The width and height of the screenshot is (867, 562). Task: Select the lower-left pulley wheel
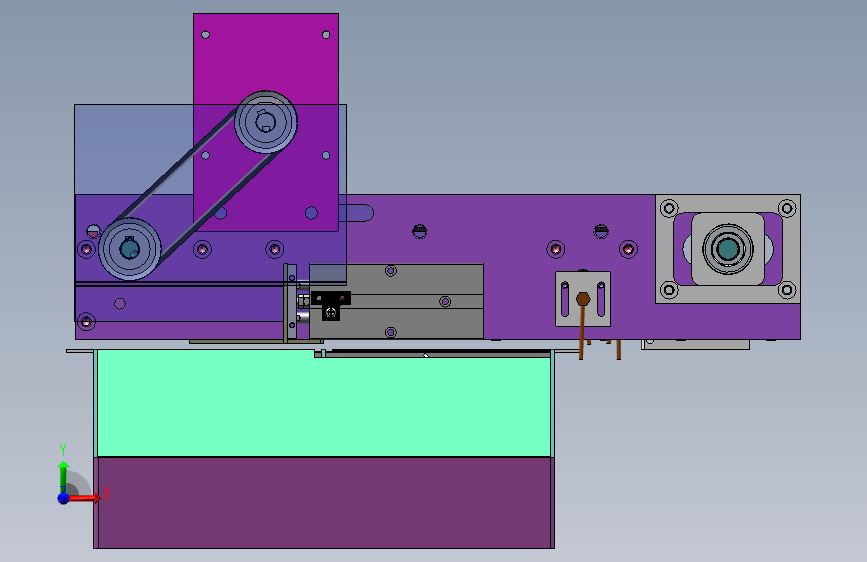point(130,249)
